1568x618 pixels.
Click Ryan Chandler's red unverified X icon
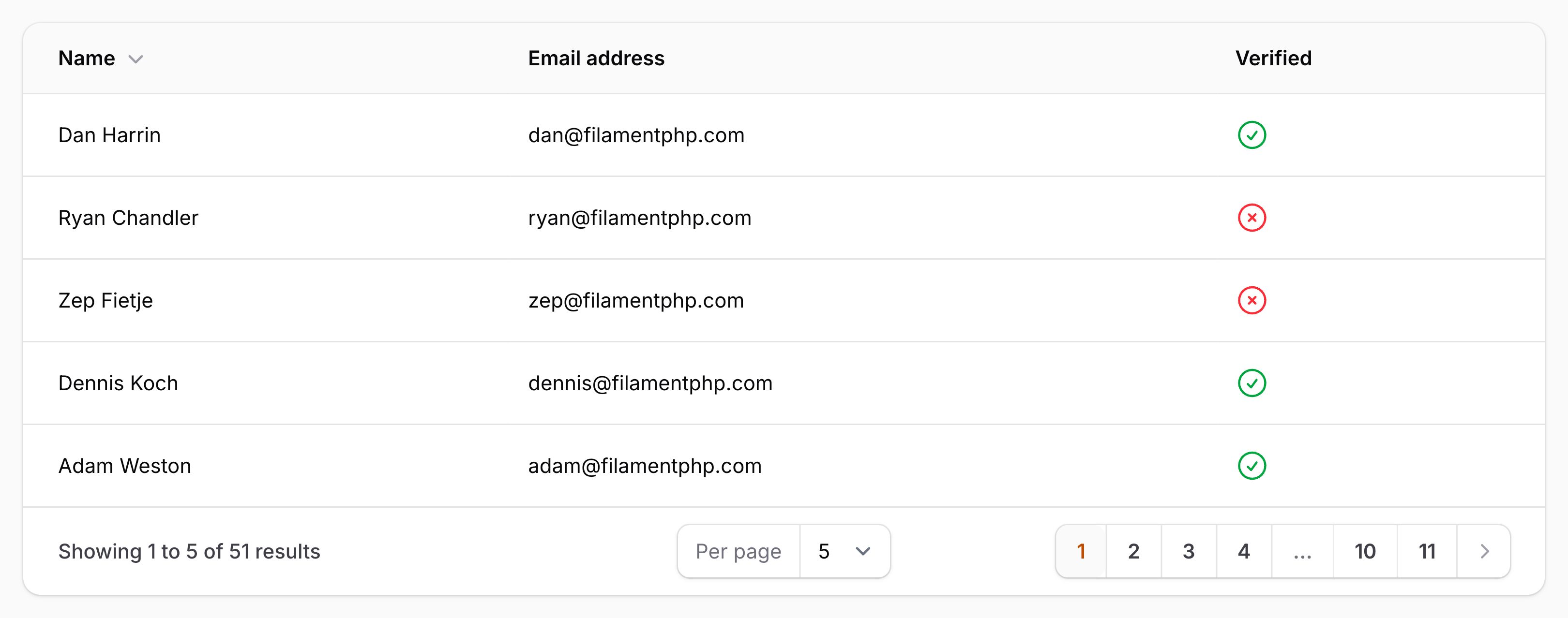tap(1251, 218)
